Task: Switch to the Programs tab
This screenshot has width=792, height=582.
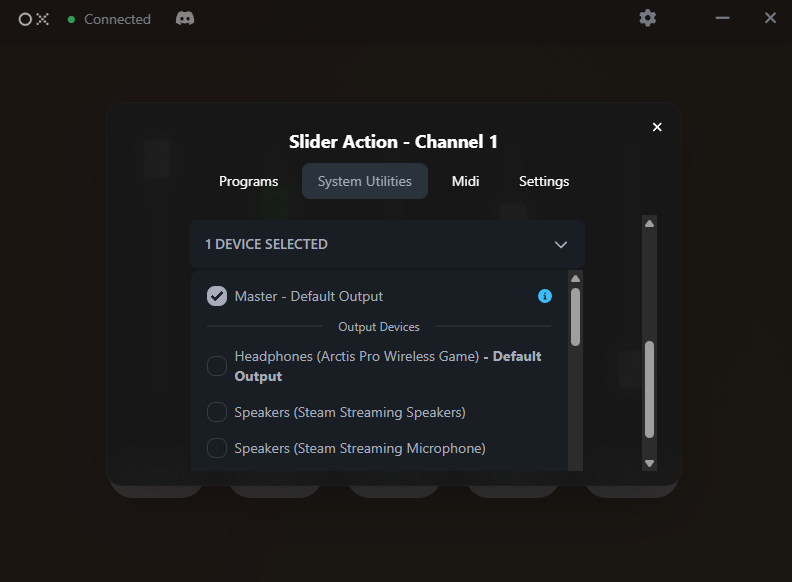Action: (x=248, y=181)
